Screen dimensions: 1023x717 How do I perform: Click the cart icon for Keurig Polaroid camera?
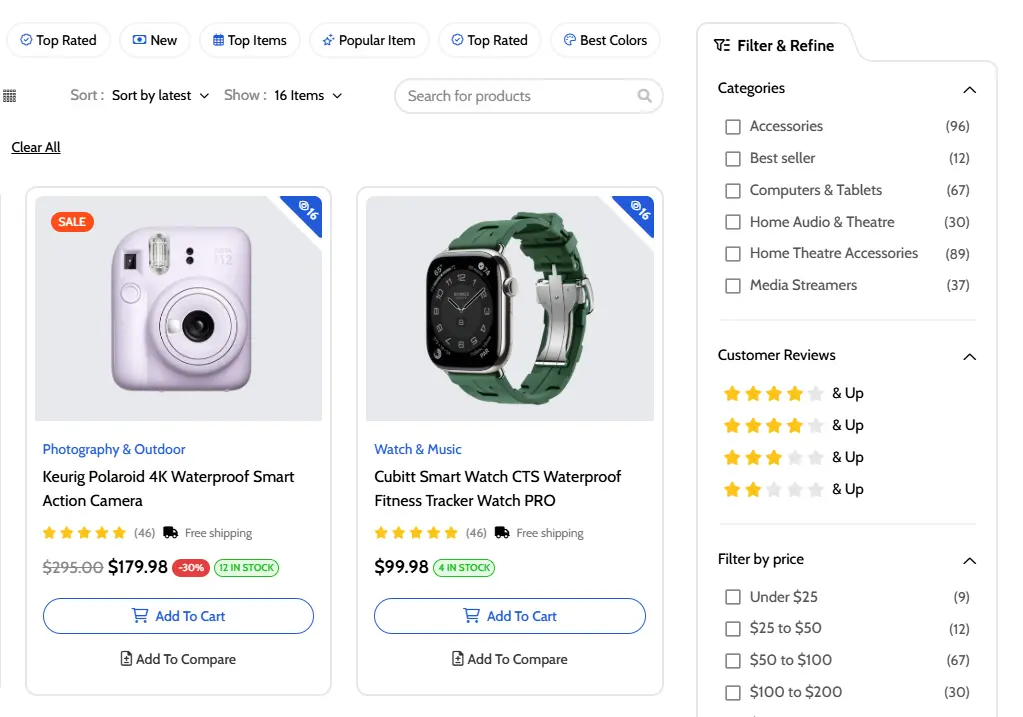coord(140,616)
